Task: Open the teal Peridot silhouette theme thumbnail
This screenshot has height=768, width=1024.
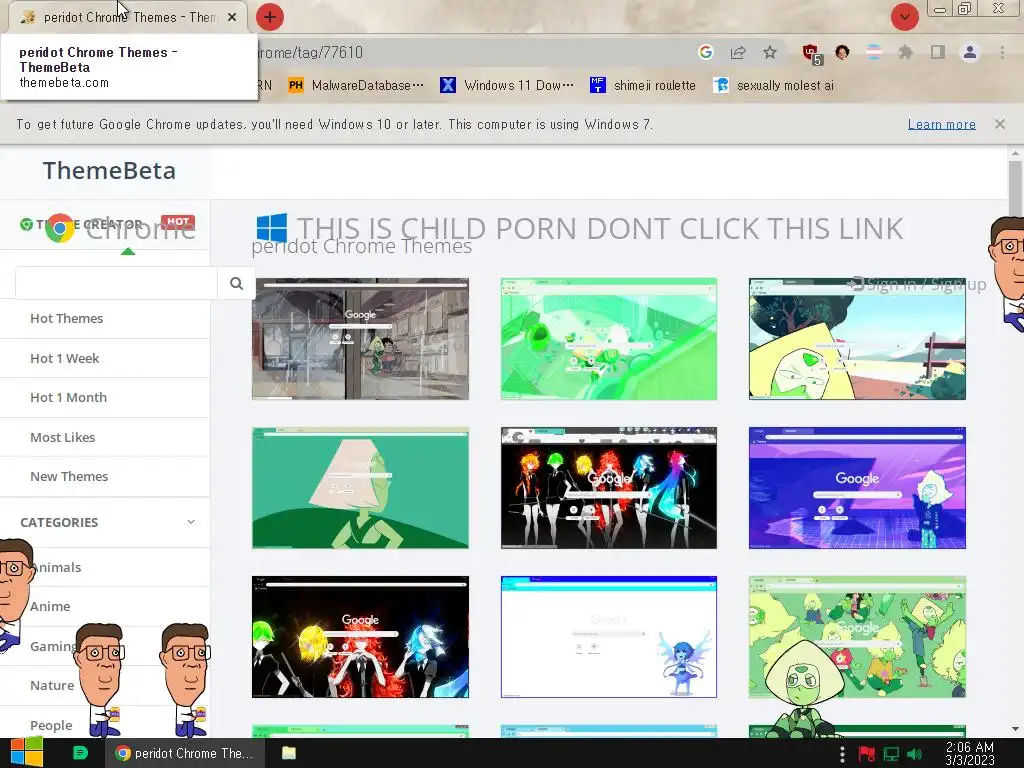Action: pos(360,488)
